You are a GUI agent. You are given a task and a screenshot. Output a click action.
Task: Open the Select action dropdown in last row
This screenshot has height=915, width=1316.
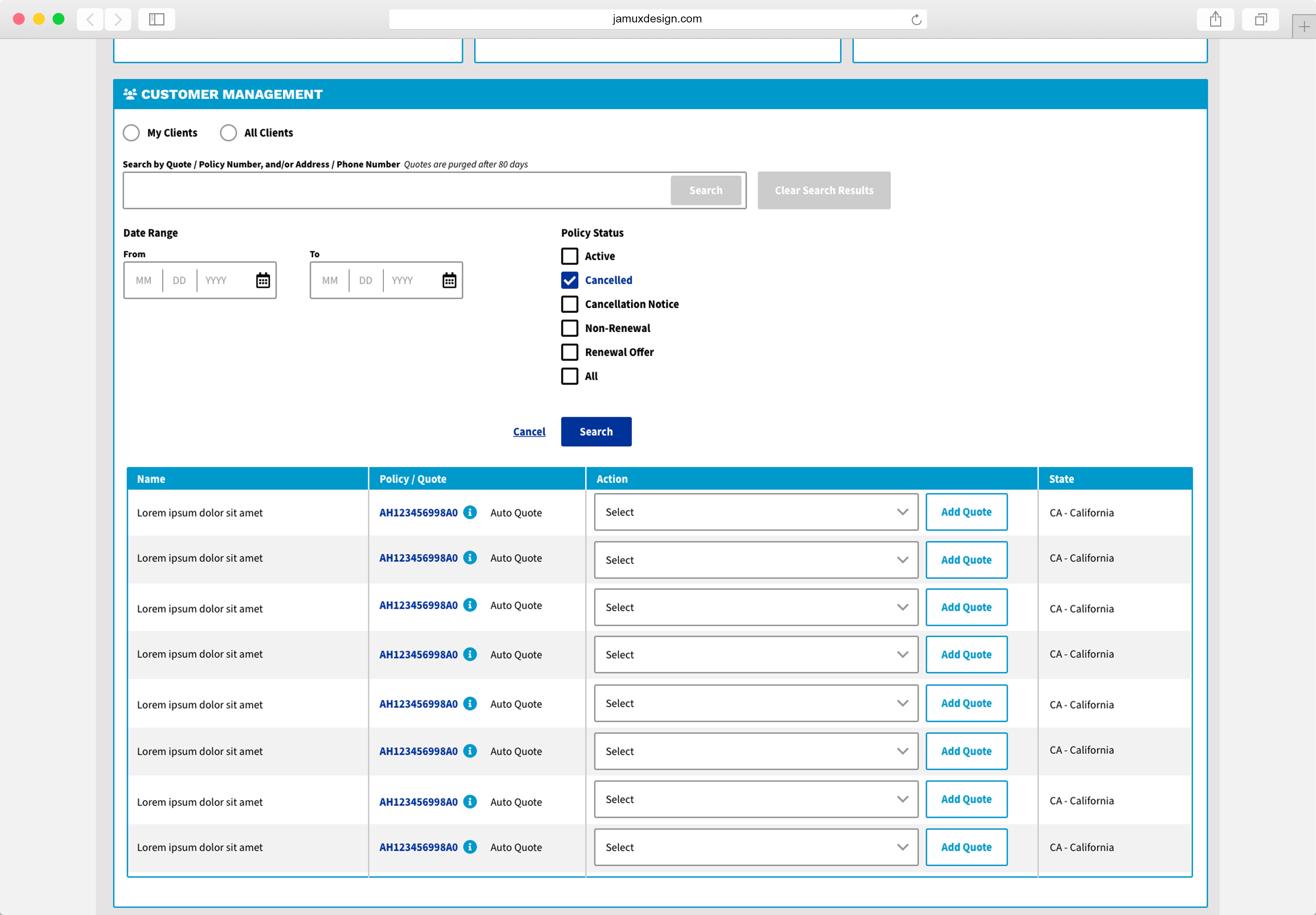756,847
